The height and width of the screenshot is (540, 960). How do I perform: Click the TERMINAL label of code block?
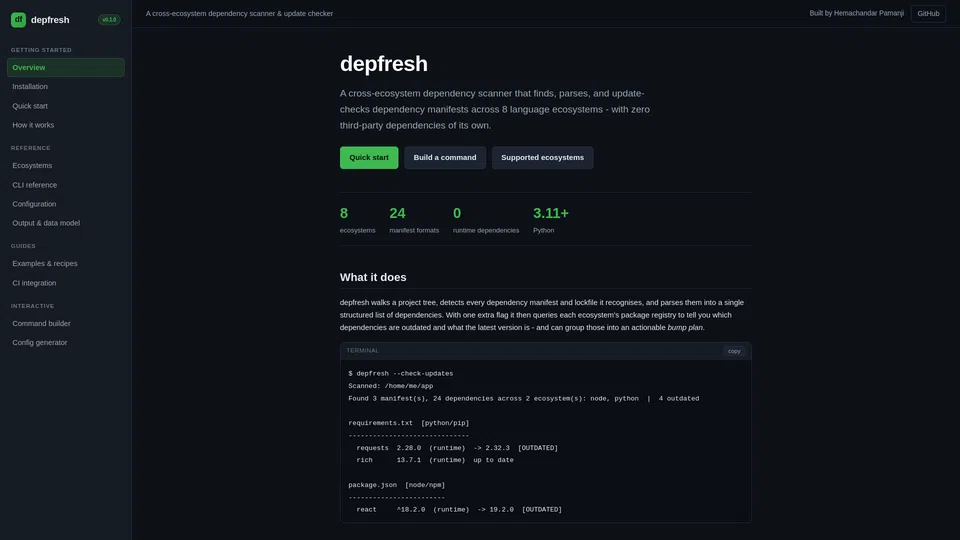(x=362, y=351)
